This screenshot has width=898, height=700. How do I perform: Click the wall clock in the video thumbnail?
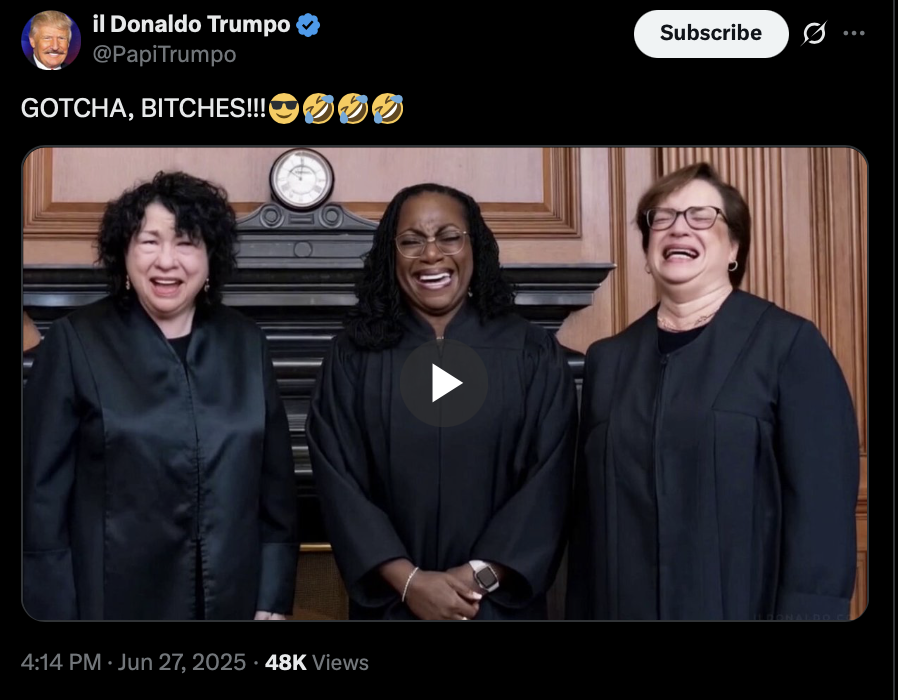pos(302,179)
